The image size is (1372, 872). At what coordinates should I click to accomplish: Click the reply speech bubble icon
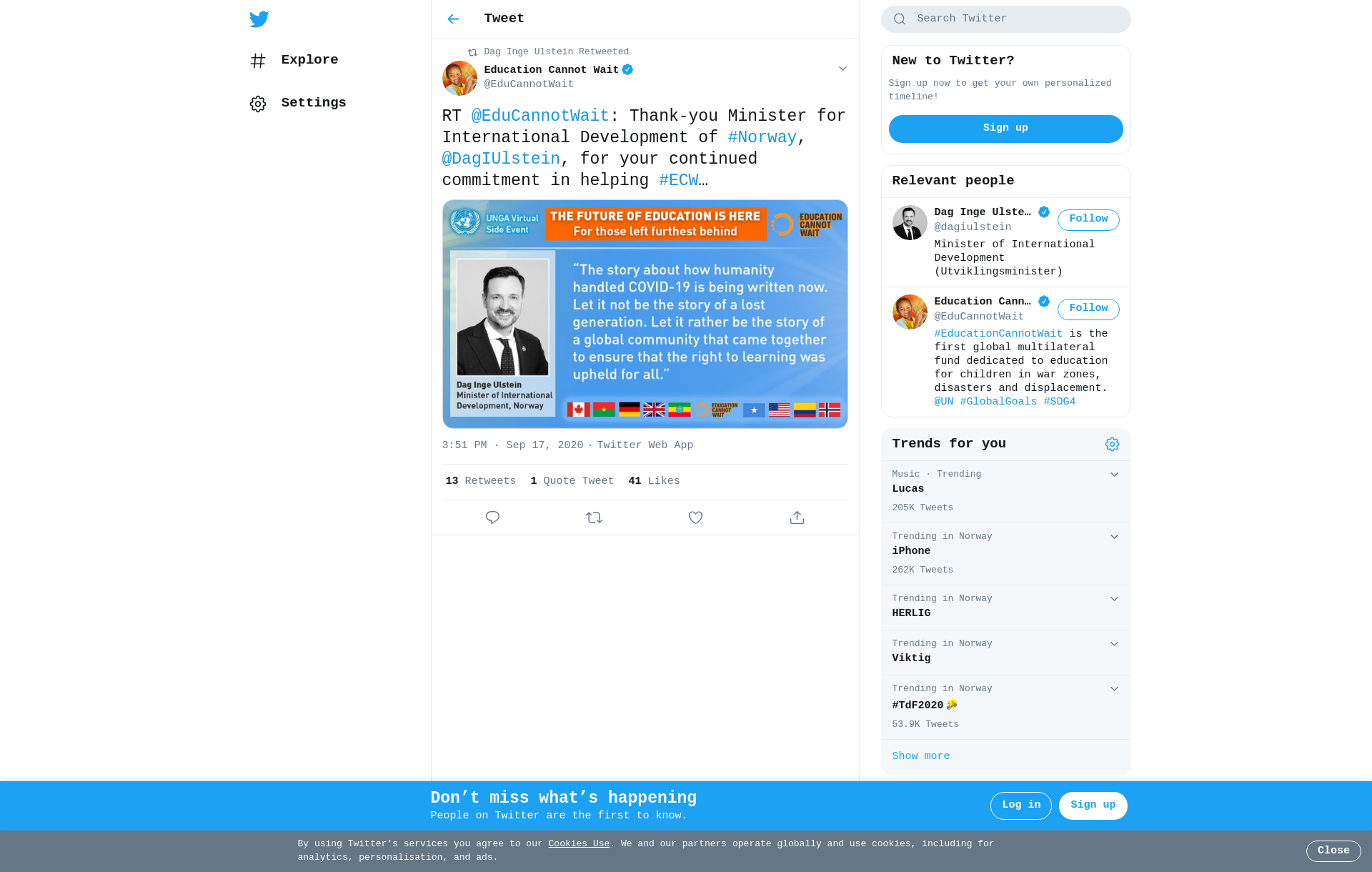(x=492, y=517)
